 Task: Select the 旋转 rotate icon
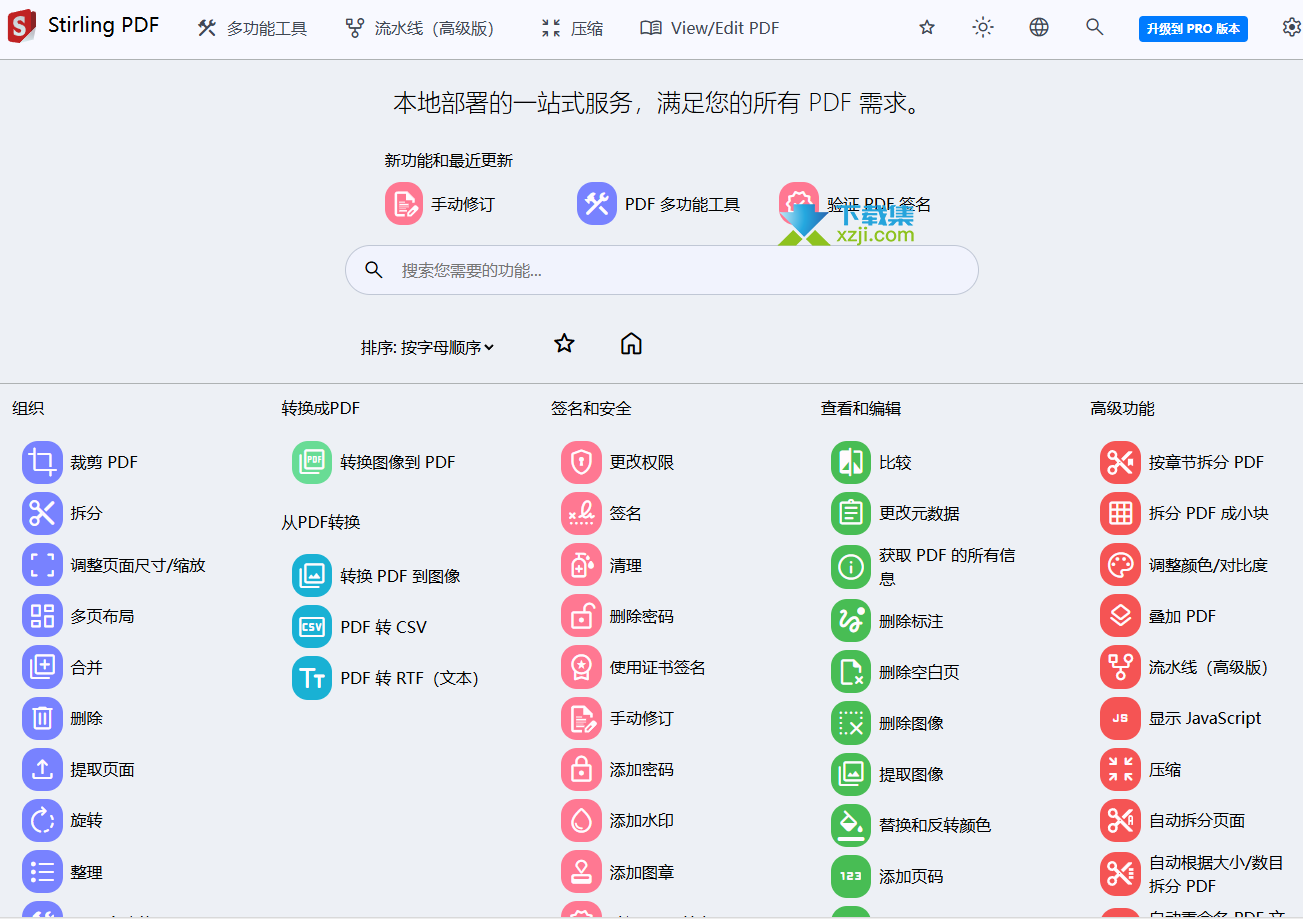pos(42,820)
